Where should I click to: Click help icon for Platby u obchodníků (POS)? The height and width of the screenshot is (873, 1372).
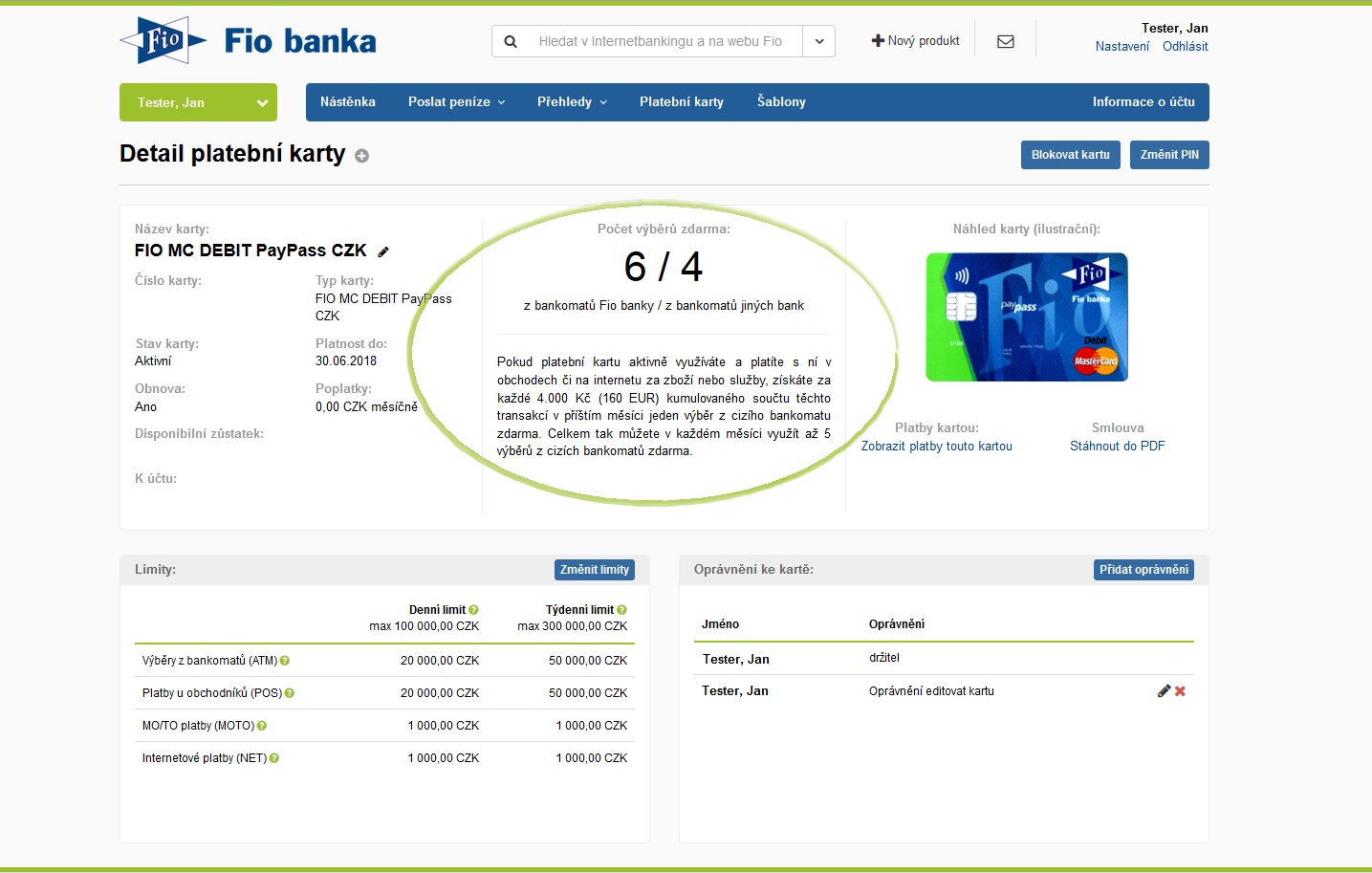pos(290,693)
